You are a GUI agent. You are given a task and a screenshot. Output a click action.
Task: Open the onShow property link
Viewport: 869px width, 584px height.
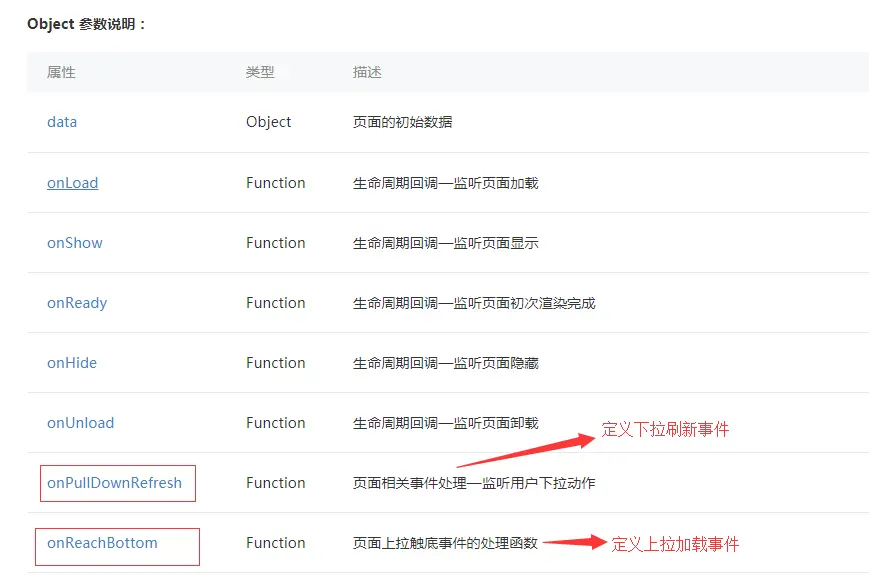point(75,243)
